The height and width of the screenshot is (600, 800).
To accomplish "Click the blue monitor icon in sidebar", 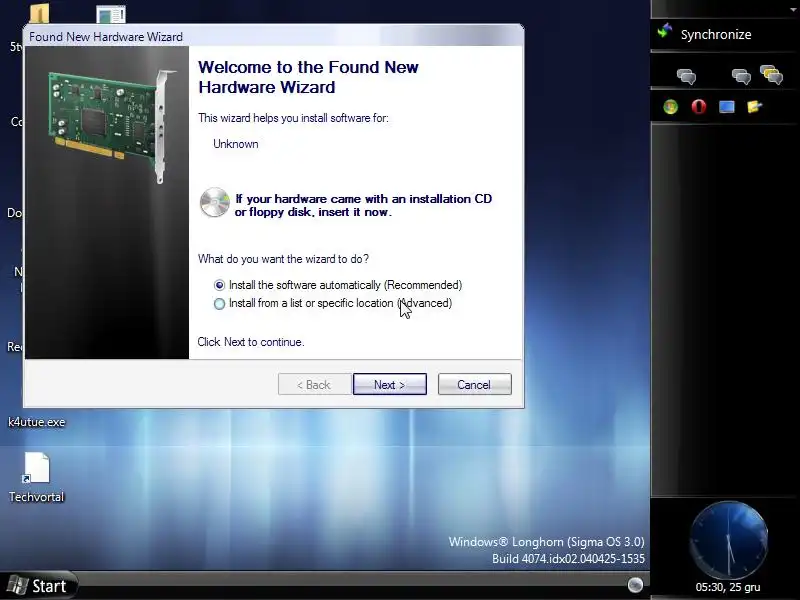I will click(727, 107).
